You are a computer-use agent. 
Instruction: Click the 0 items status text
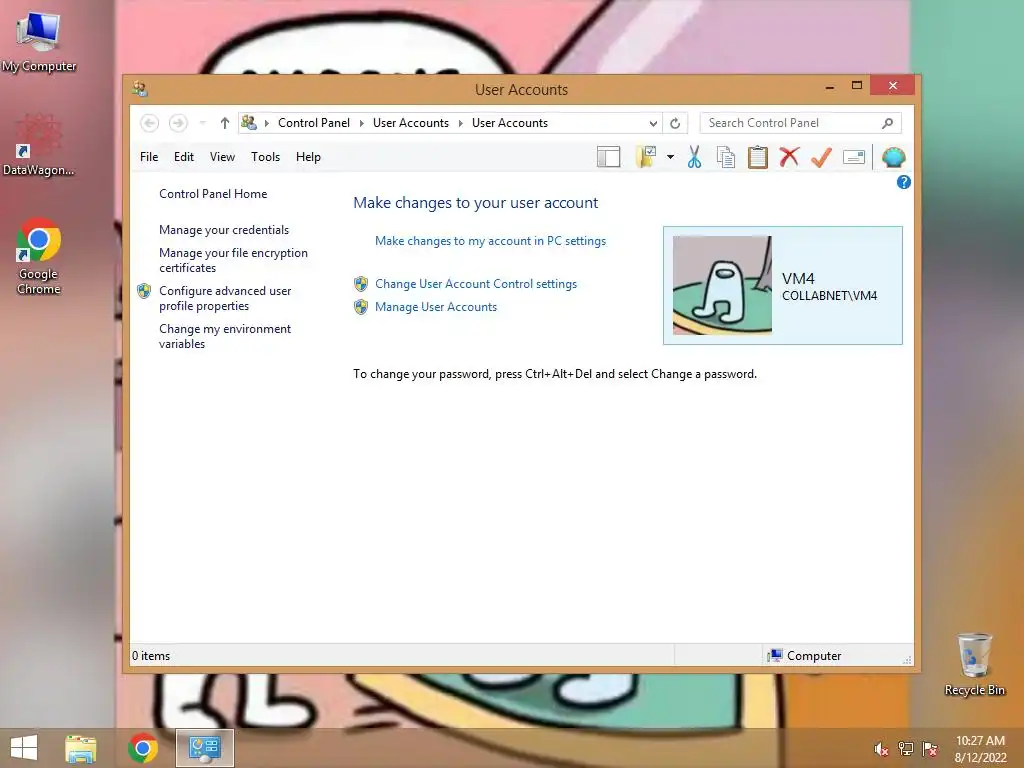click(151, 656)
